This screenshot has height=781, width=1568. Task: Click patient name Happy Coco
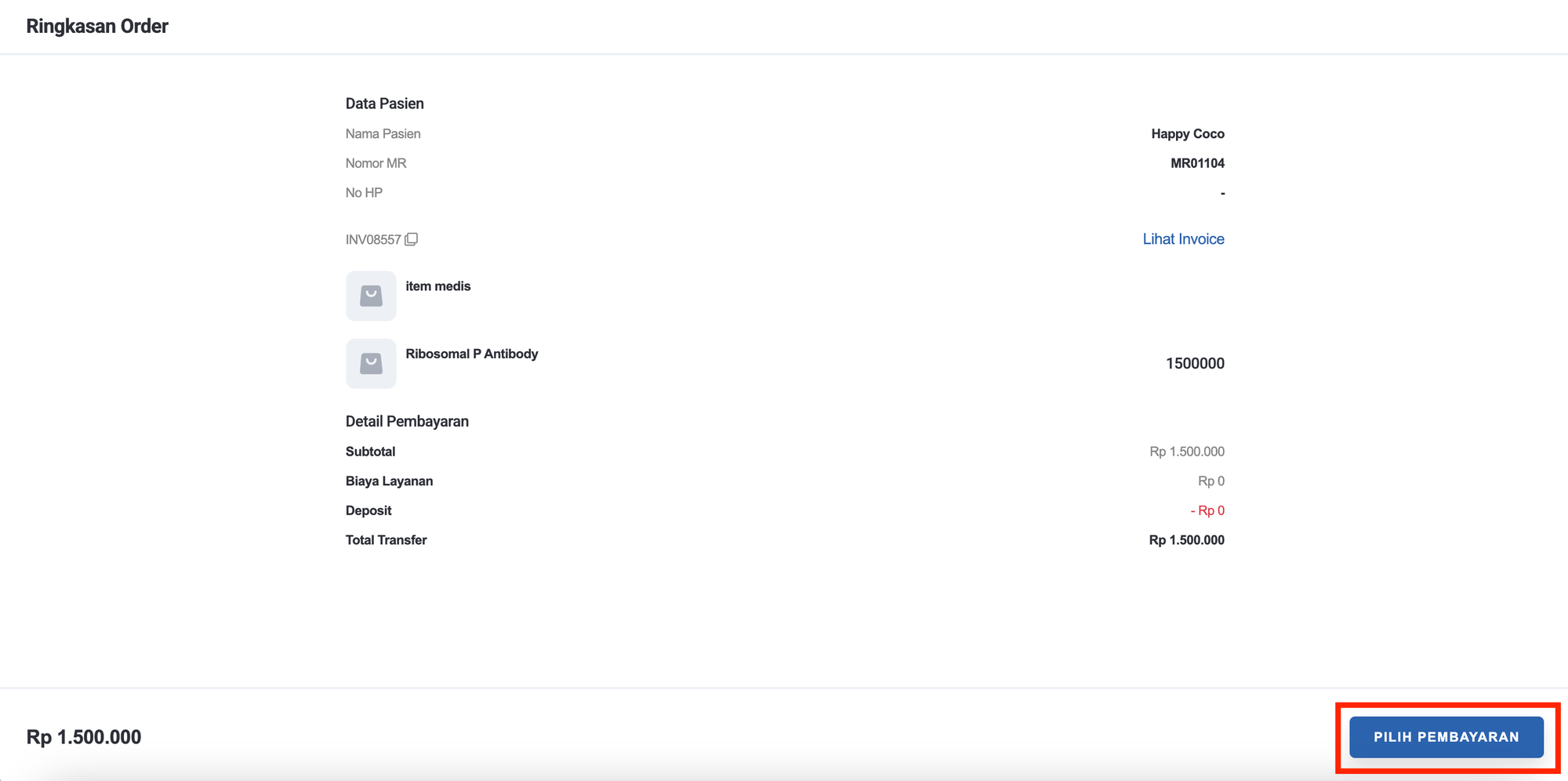click(1187, 134)
